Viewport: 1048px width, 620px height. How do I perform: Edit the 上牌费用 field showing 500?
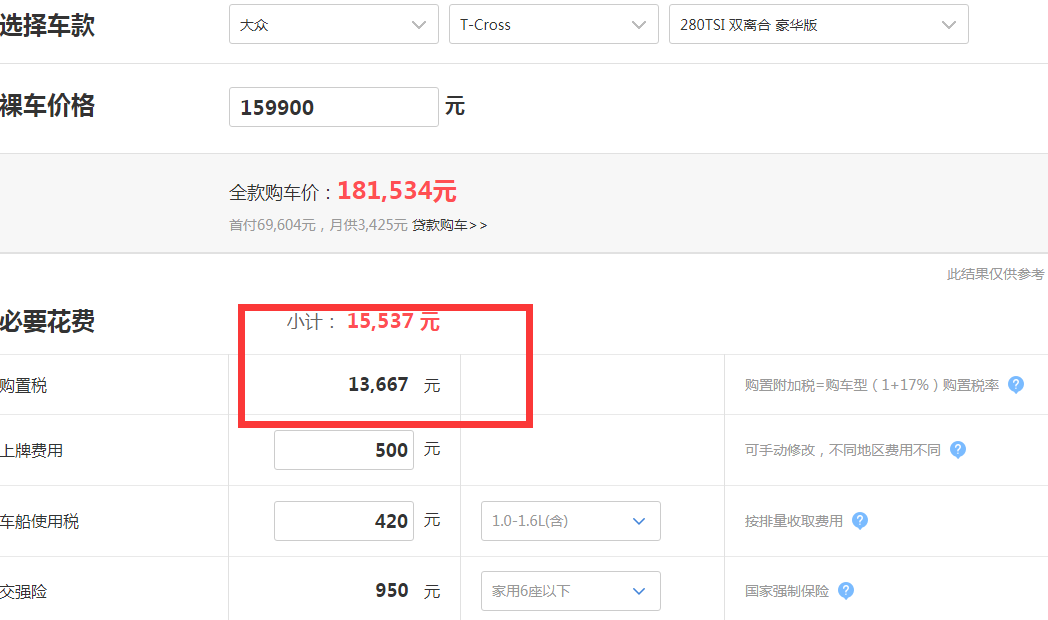[344, 450]
